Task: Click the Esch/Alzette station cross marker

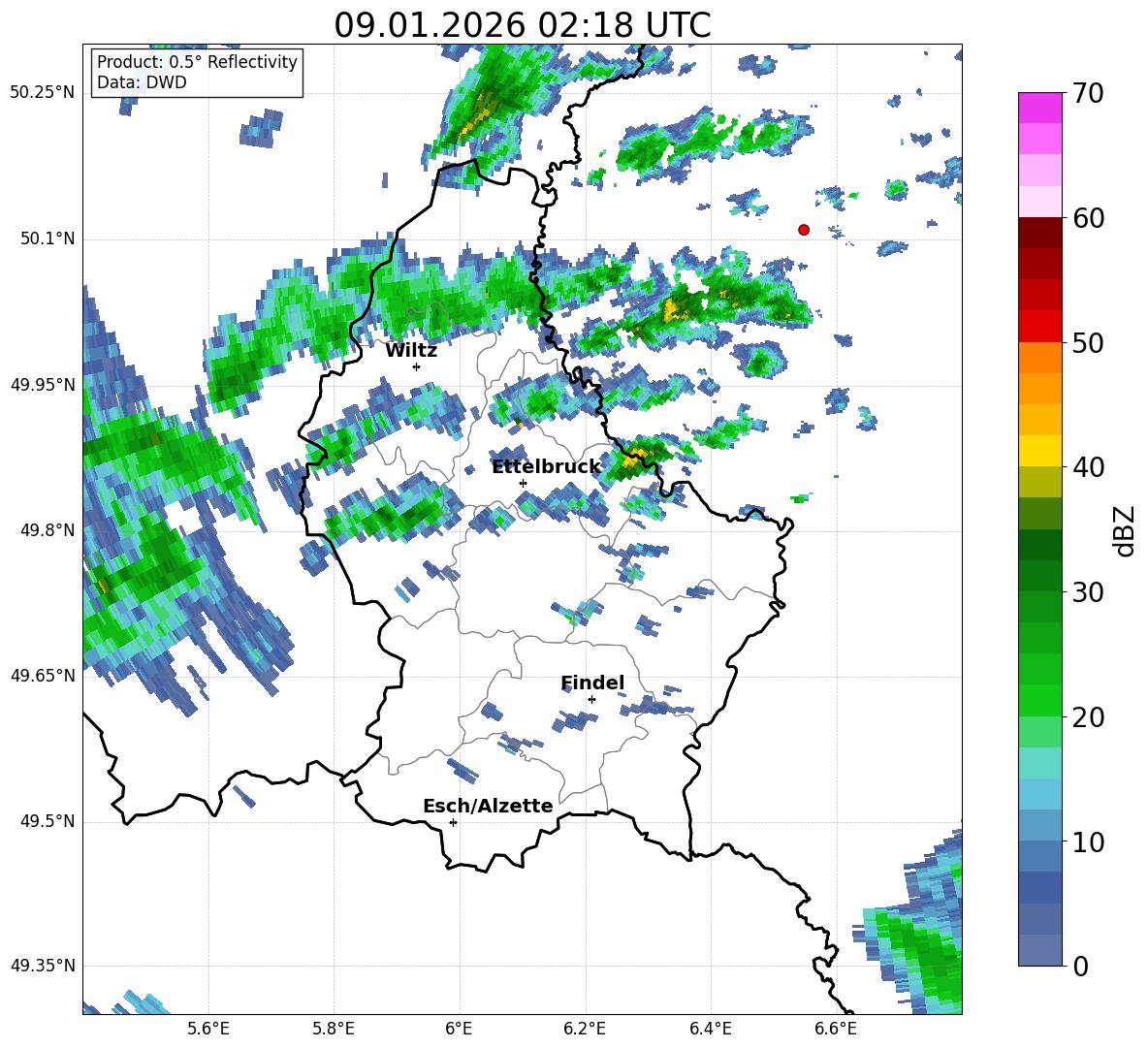Action: click(x=453, y=822)
